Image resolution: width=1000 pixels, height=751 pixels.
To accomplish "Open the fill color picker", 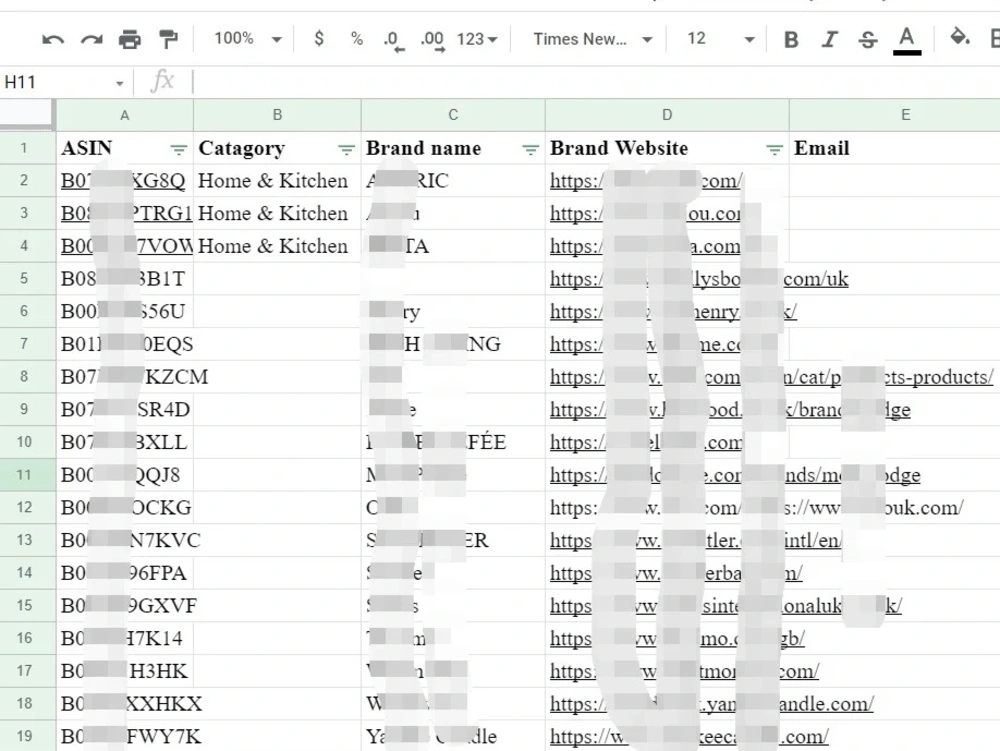I will point(959,38).
